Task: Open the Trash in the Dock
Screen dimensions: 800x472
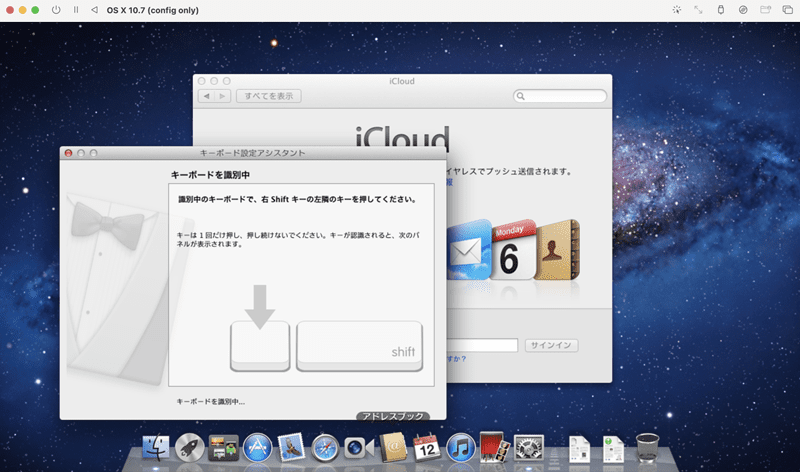Action: tap(647, 448)
